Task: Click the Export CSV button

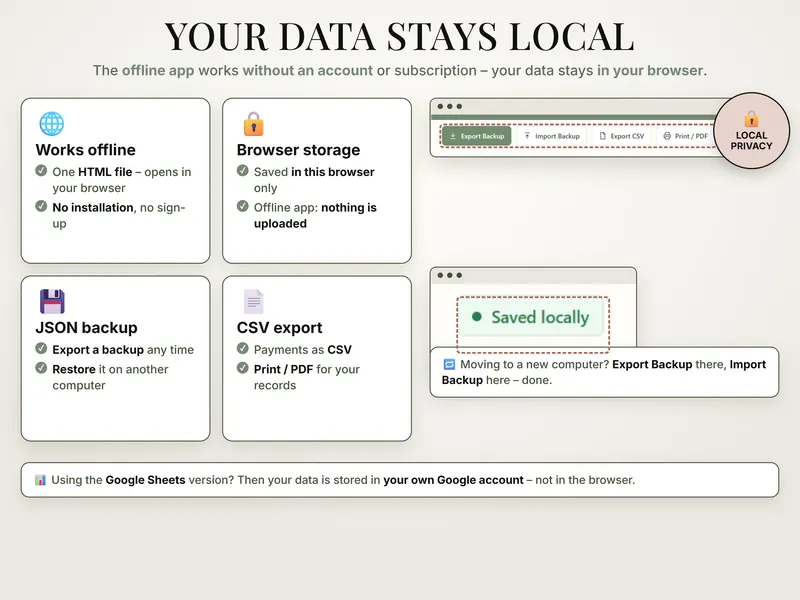Action: [x=622, y=136]
